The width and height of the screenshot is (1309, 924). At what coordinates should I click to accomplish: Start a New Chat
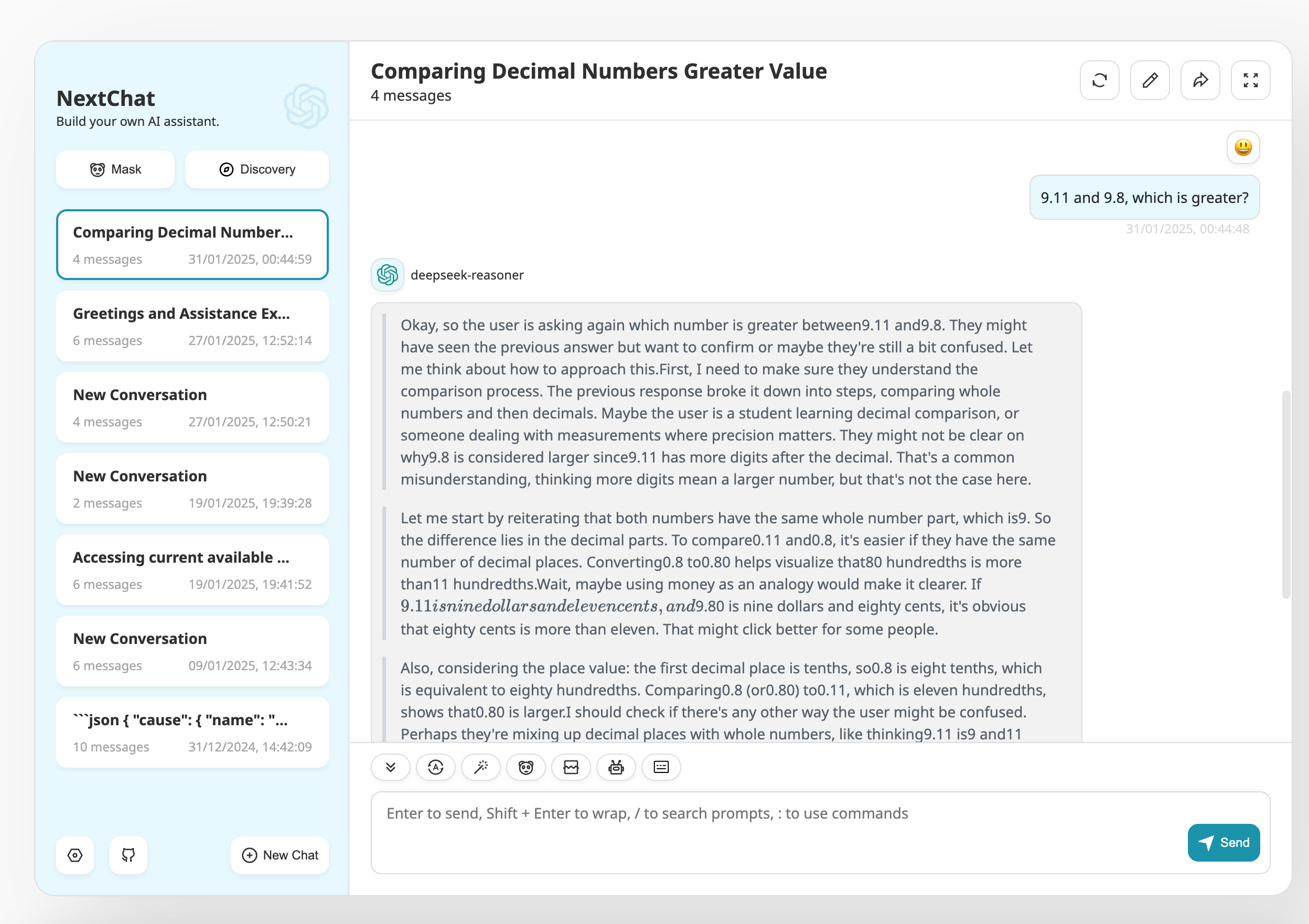pos(280,855)
